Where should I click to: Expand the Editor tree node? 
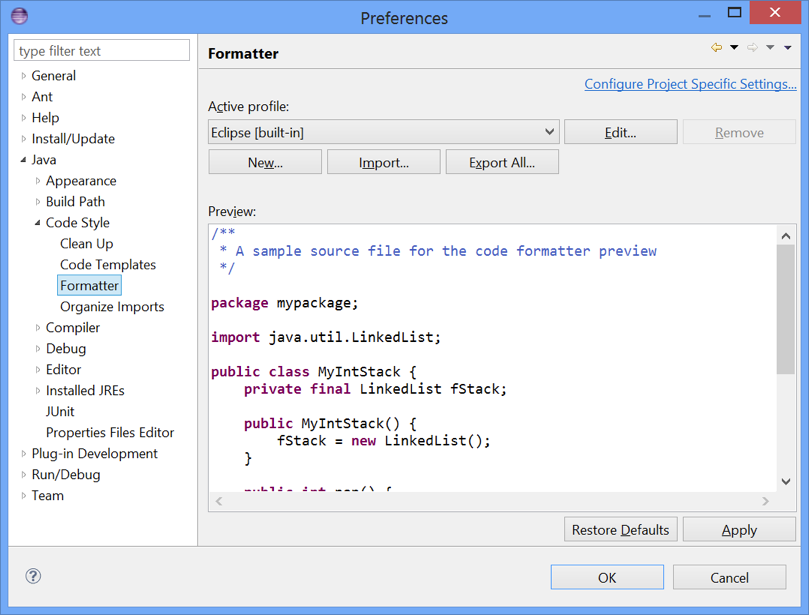pyautogui.click(x=38, y=369)
